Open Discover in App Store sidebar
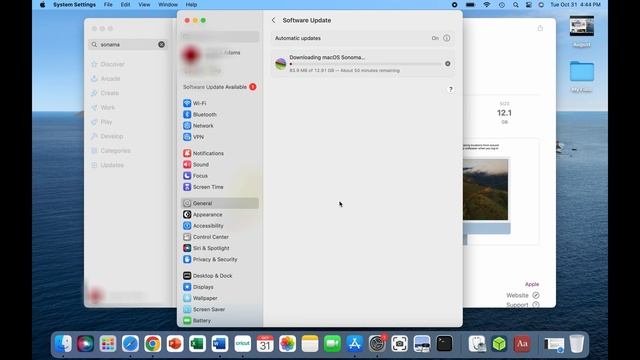This screenshot has width=640, height=360. tap(108, 64)
